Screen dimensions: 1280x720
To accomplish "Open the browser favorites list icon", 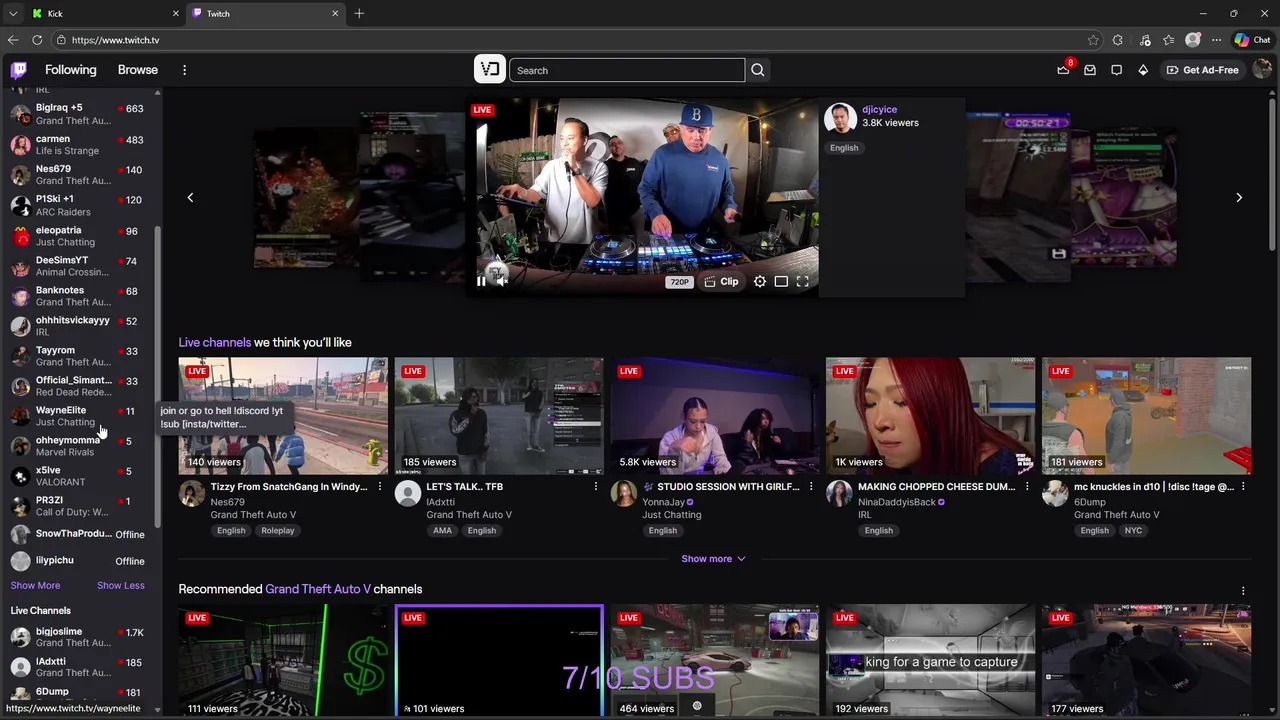I will pos(1168,40).
